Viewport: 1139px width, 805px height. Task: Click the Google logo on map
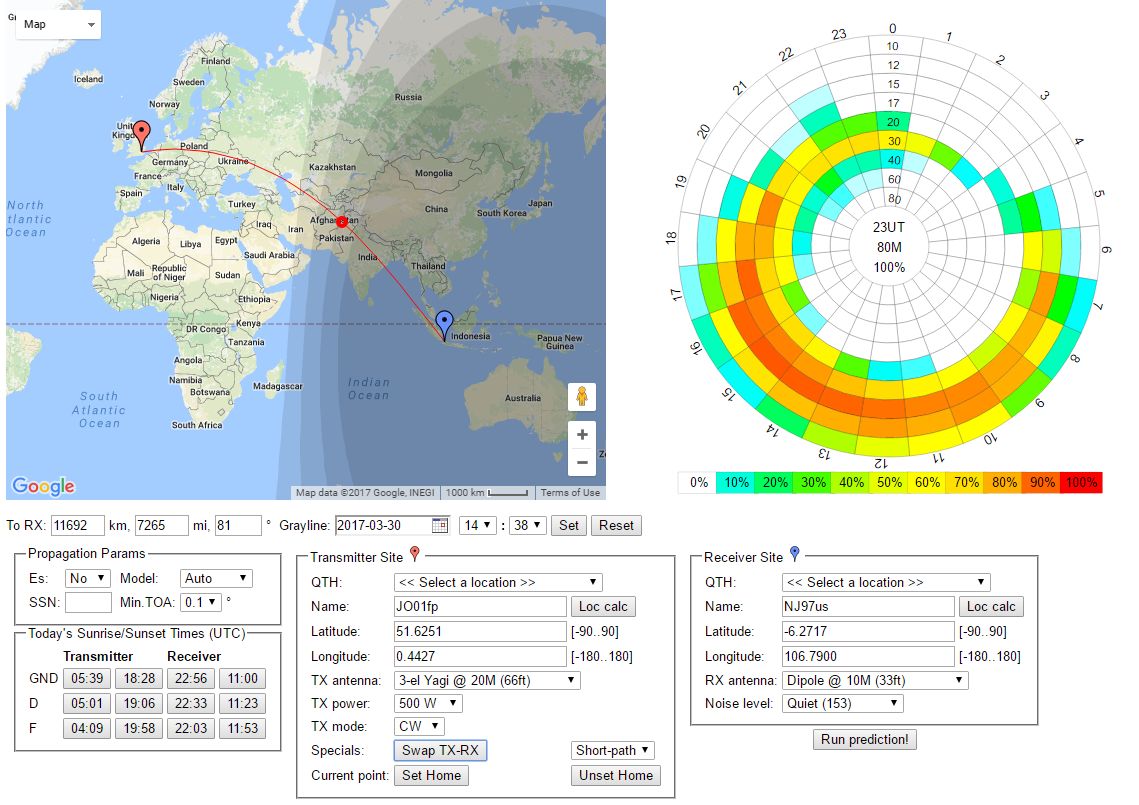(x=44, y=486)
